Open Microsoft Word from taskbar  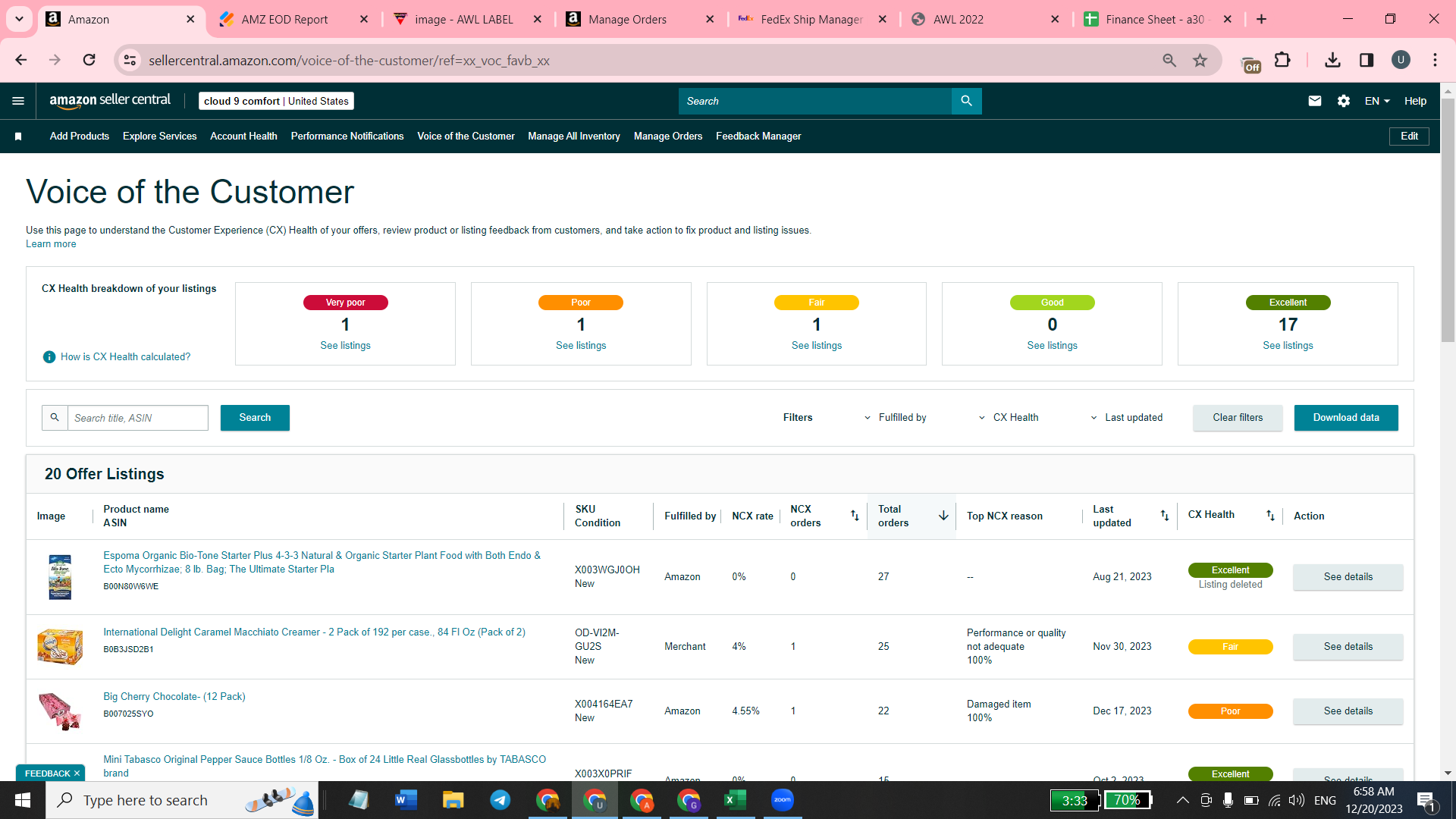[406, 800]
